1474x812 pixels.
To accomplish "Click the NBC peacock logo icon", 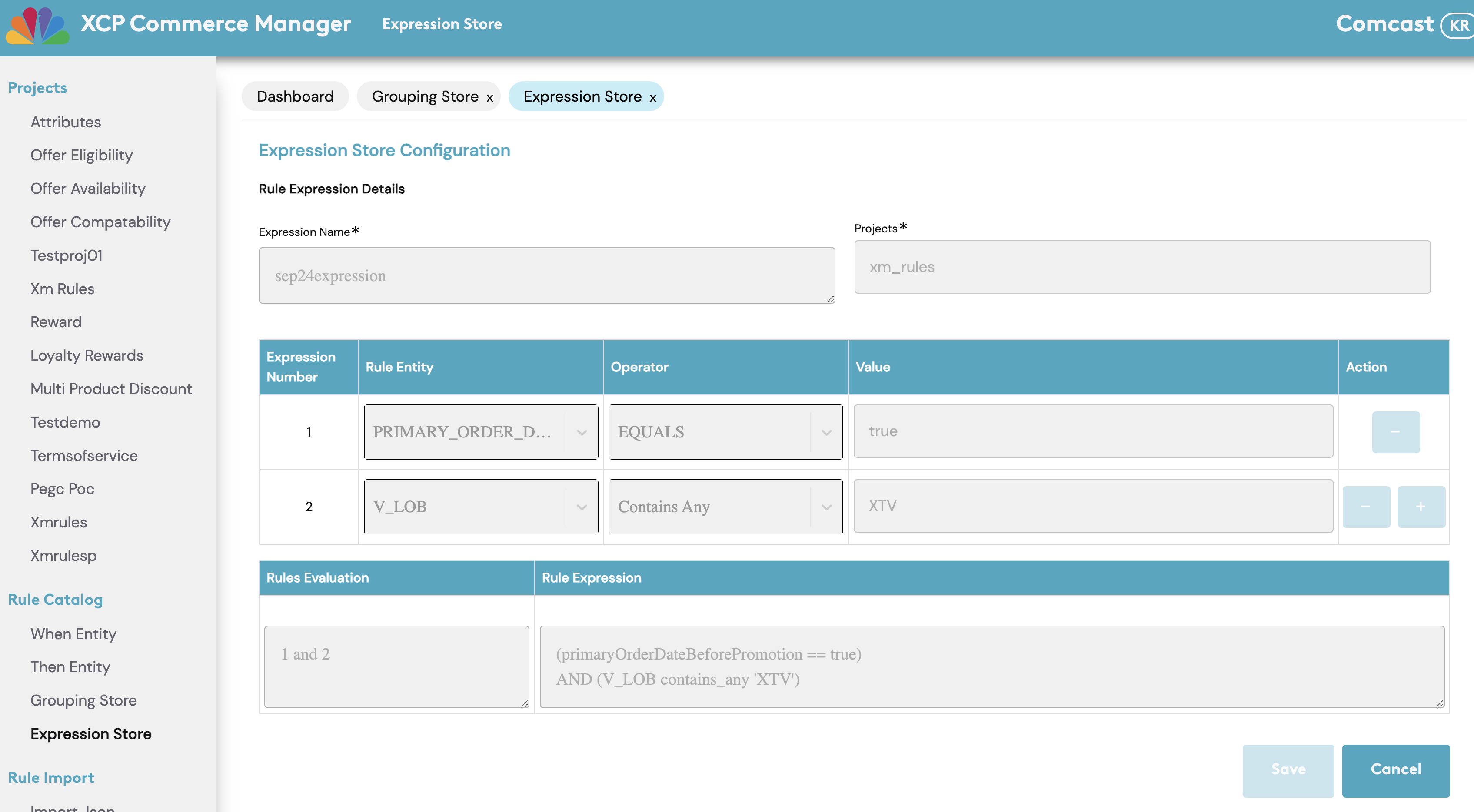I will [x=37, y=26].
